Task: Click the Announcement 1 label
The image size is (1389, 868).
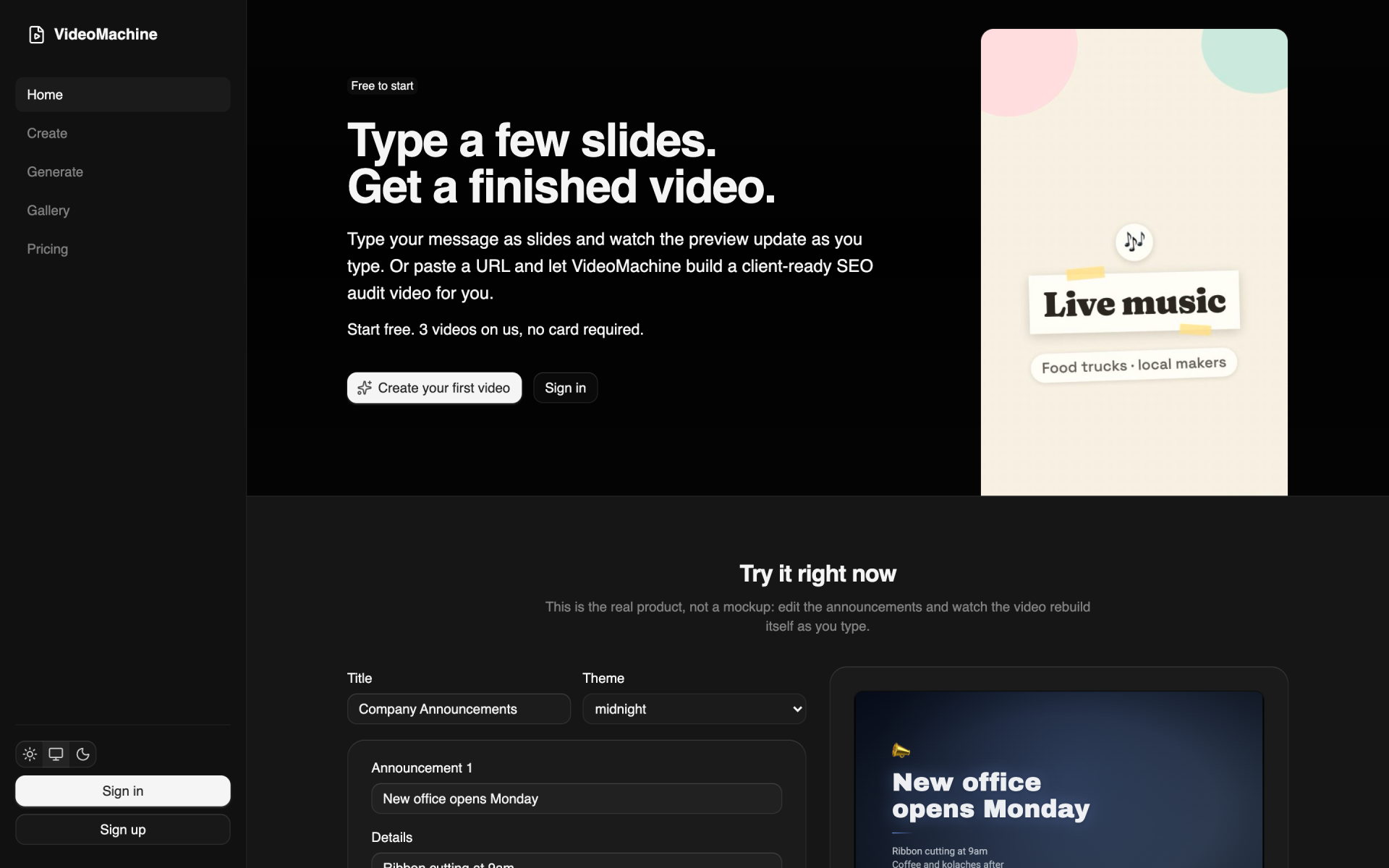Action: click(x=422, y=768)
